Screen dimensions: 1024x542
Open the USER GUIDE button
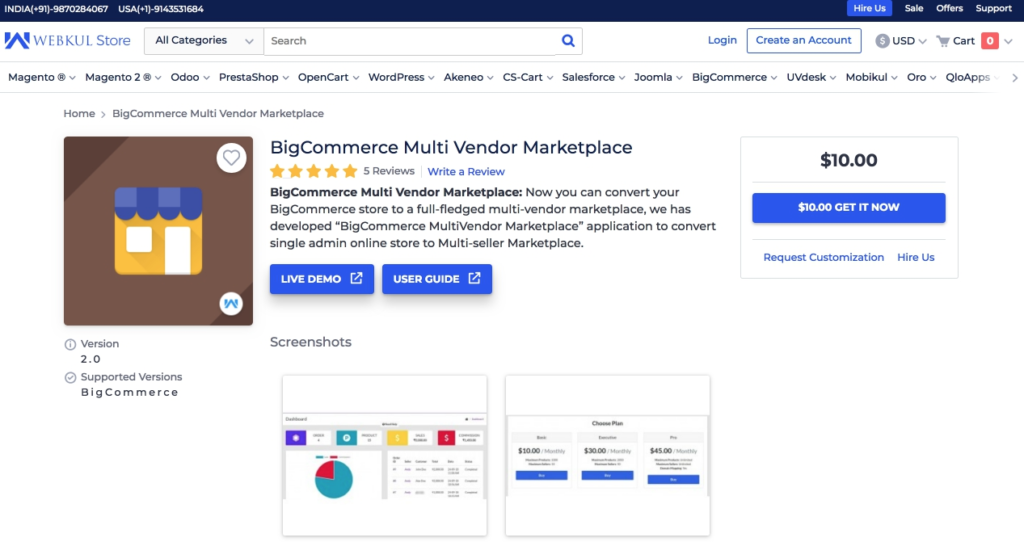[437, 279]
